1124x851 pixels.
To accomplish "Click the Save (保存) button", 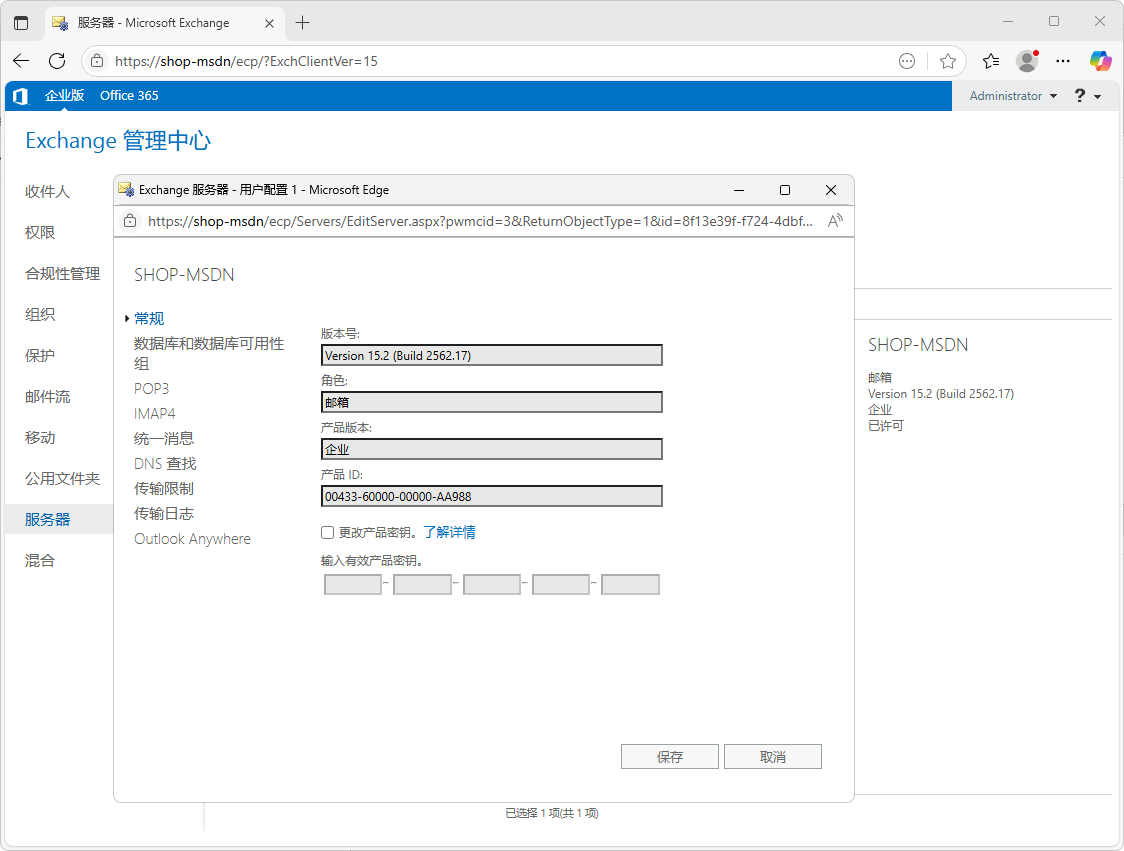I will pyautogui.click(x=670, y=756).
